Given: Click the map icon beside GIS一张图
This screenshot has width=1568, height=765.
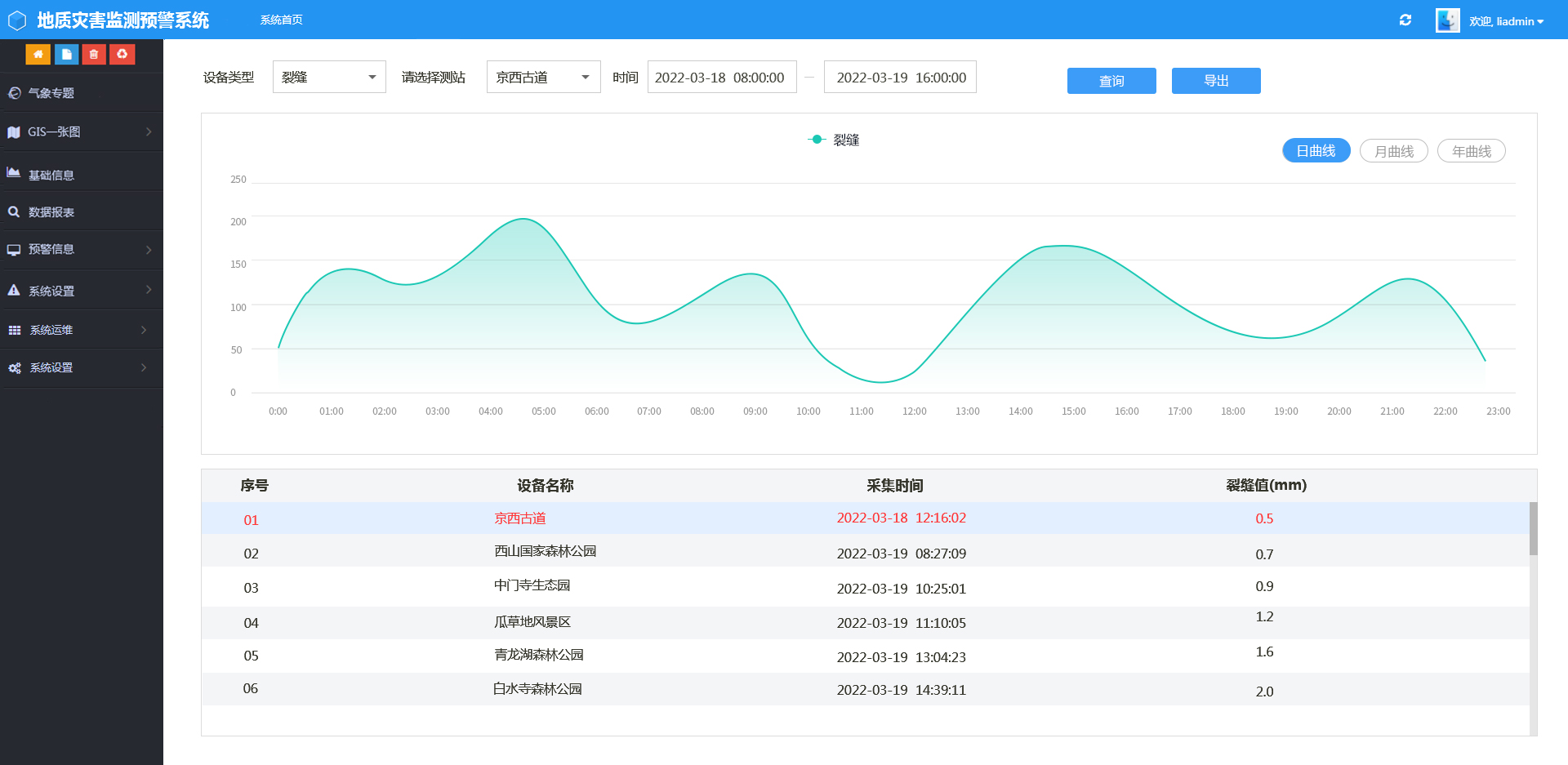Looking at the screenshot, I should (x=14, y=132).
